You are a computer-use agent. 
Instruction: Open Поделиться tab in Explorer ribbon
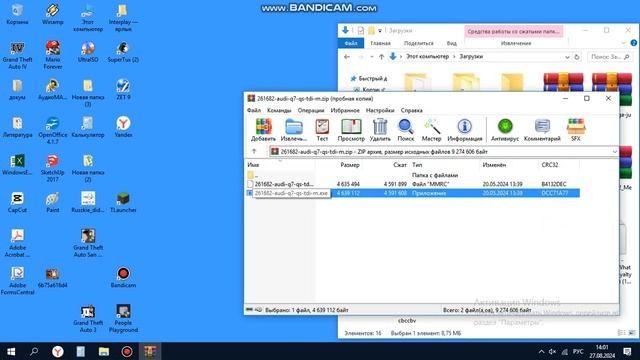(x=418, y=43)
